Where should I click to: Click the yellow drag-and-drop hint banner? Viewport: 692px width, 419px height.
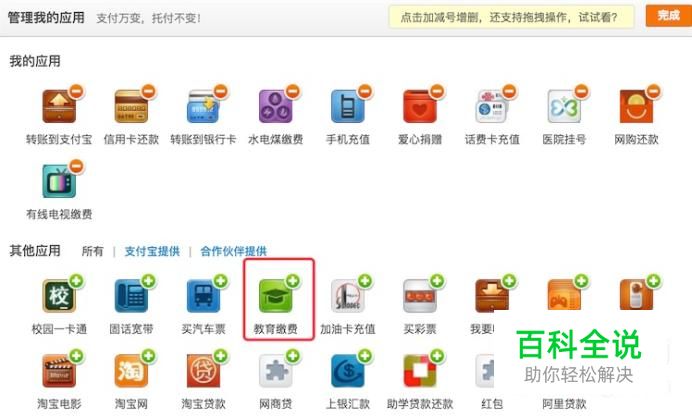(x=511, y=17)
